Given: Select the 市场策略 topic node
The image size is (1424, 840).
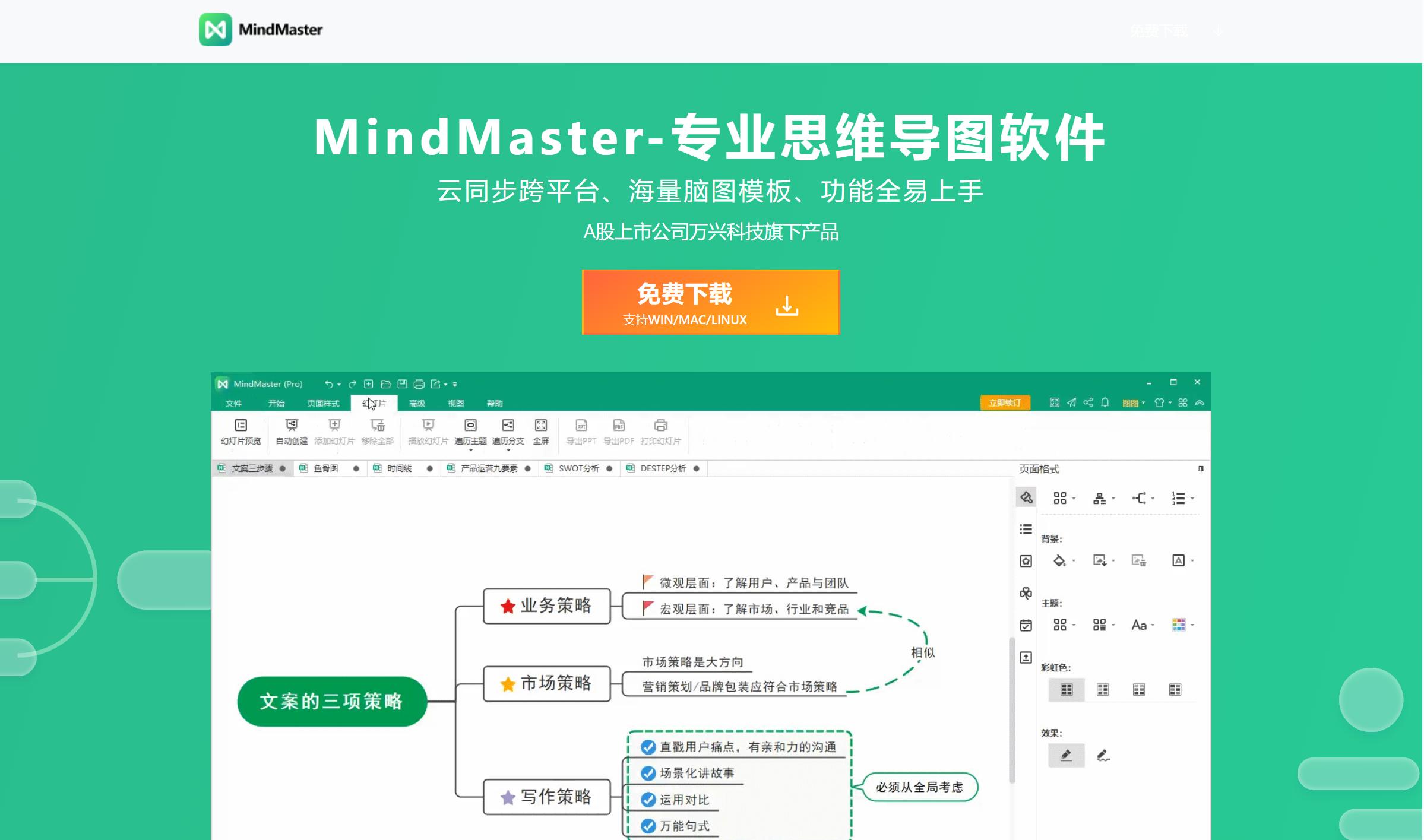Looking at the screenshot, I should coord(547,683).
